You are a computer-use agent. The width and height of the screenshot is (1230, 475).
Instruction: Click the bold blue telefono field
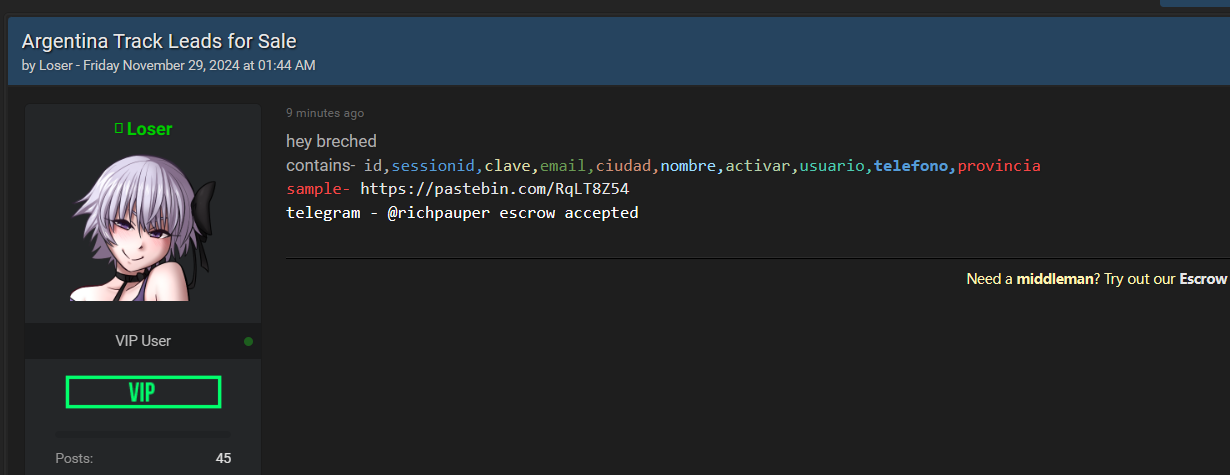tap(913, 165)
